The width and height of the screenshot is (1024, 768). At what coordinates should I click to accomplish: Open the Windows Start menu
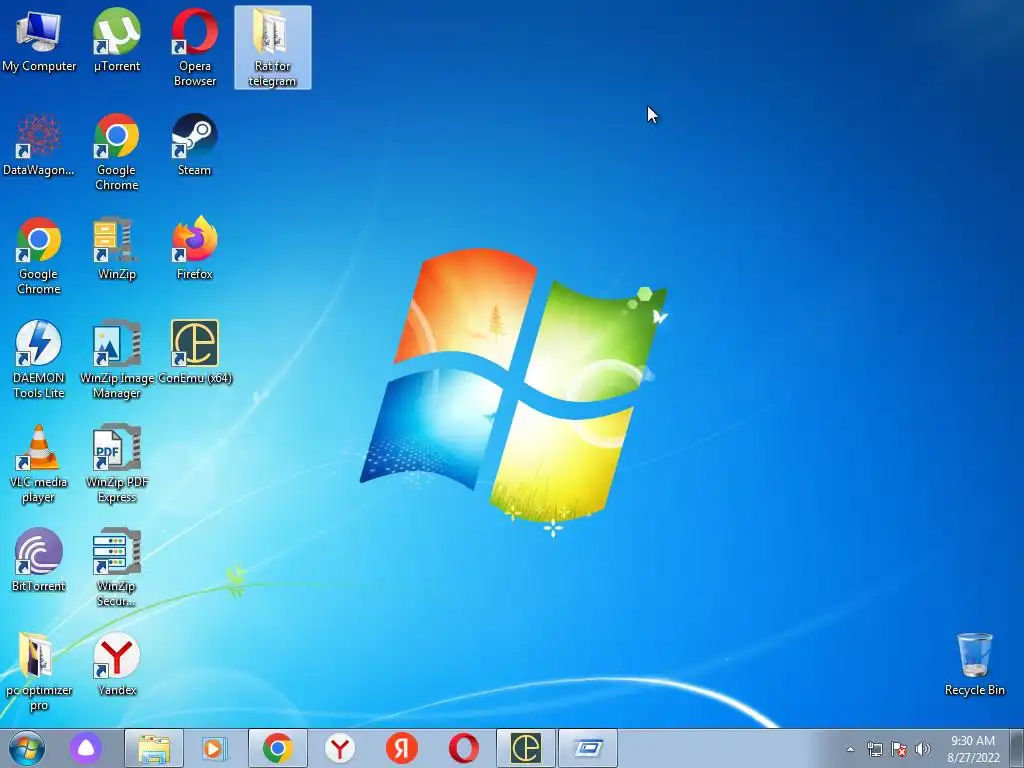pos(27,748)
